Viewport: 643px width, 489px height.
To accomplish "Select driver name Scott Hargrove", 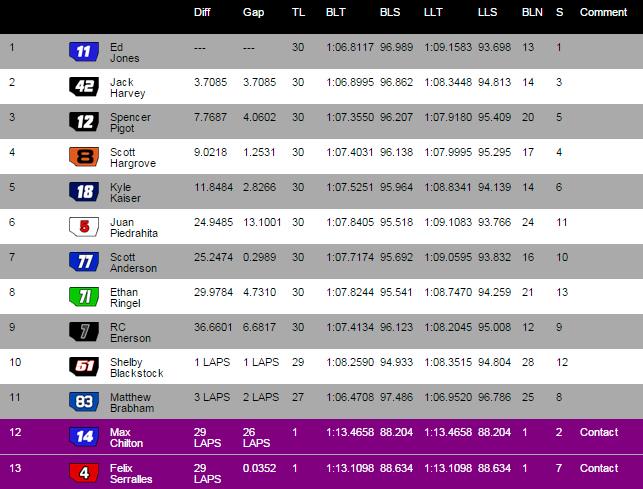I will tap(133, 158).
